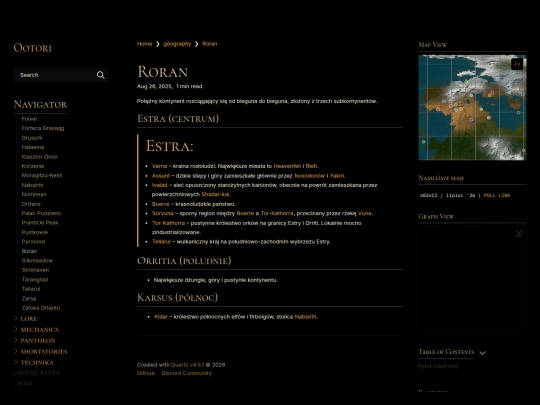Follow the Sorvuna link
The height and width of the screenshot is (405, 540).
163,213
